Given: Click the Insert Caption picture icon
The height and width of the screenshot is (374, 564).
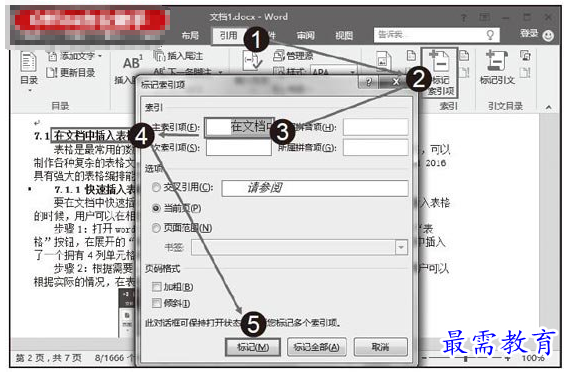Looking at the screenshot, I should point(383,60).
